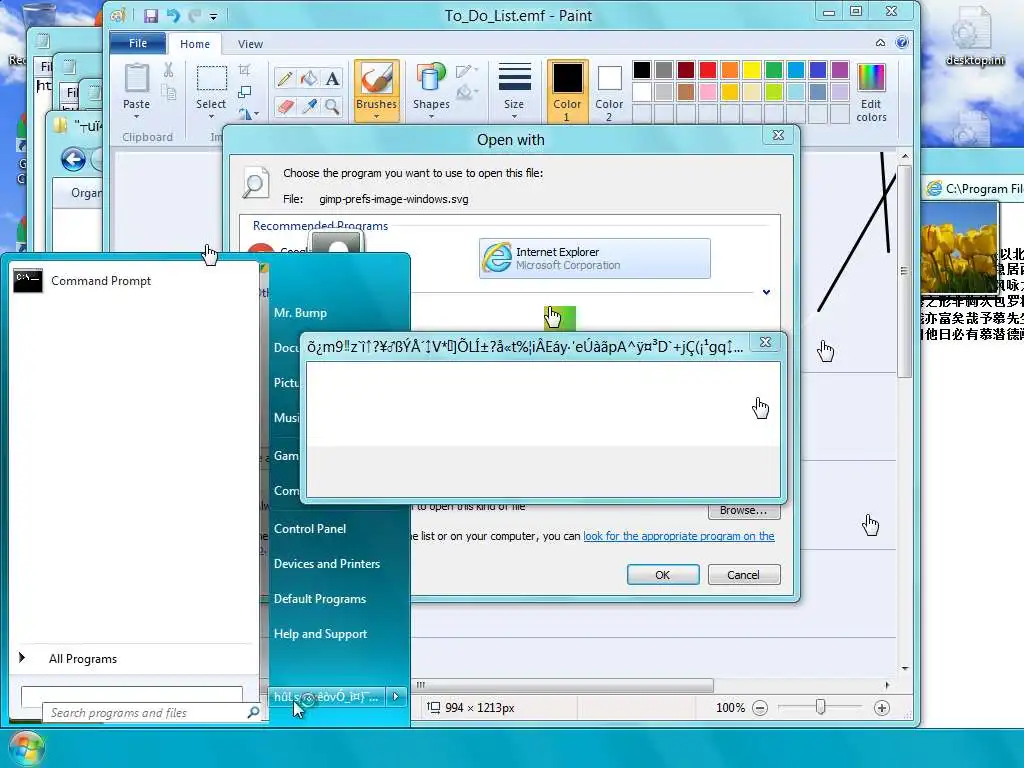Click look for the appropriate program link
This screenshot has width=1024, height=768.
click(679, 536)
